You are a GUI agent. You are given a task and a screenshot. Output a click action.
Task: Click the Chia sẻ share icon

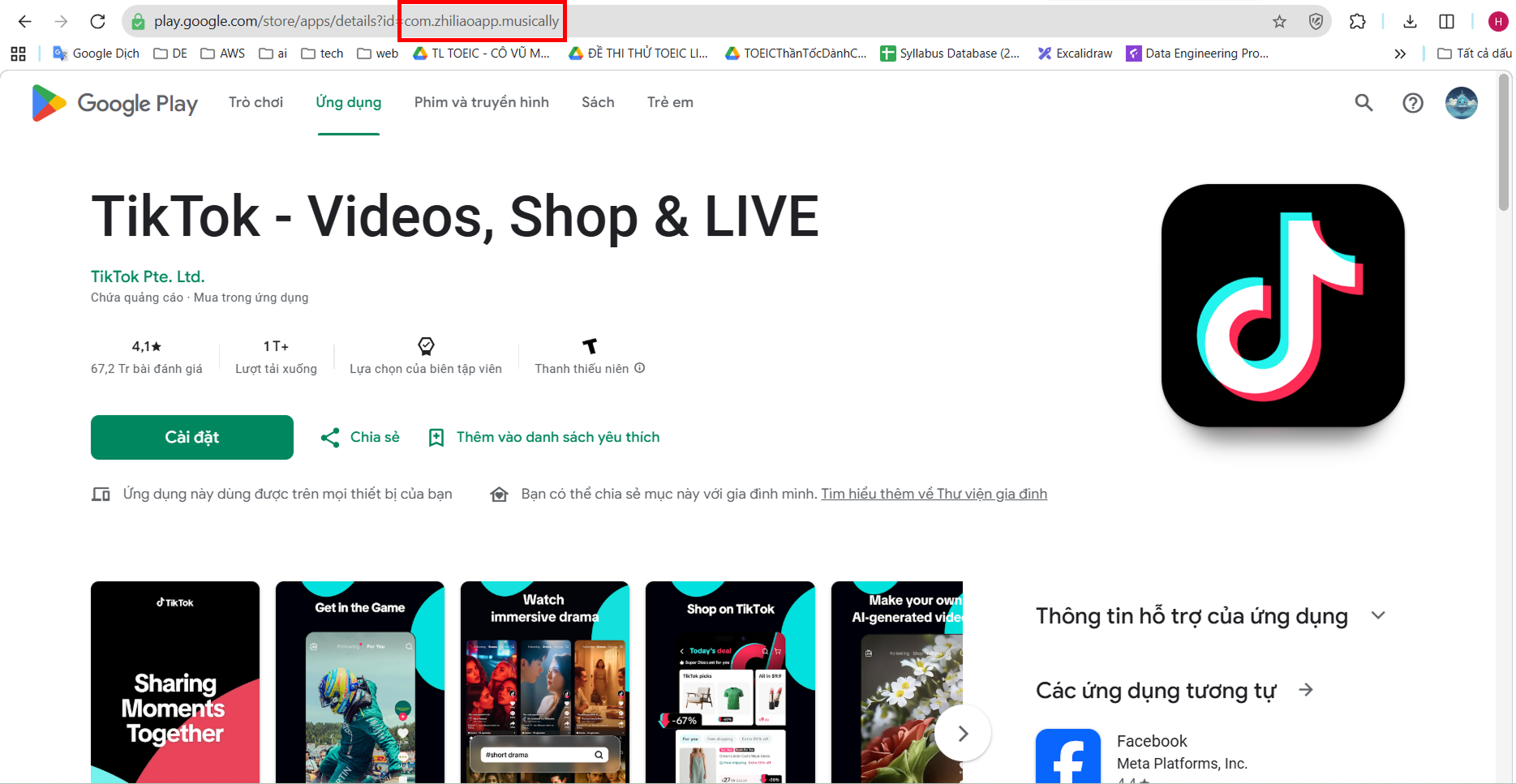click(330, 438)
